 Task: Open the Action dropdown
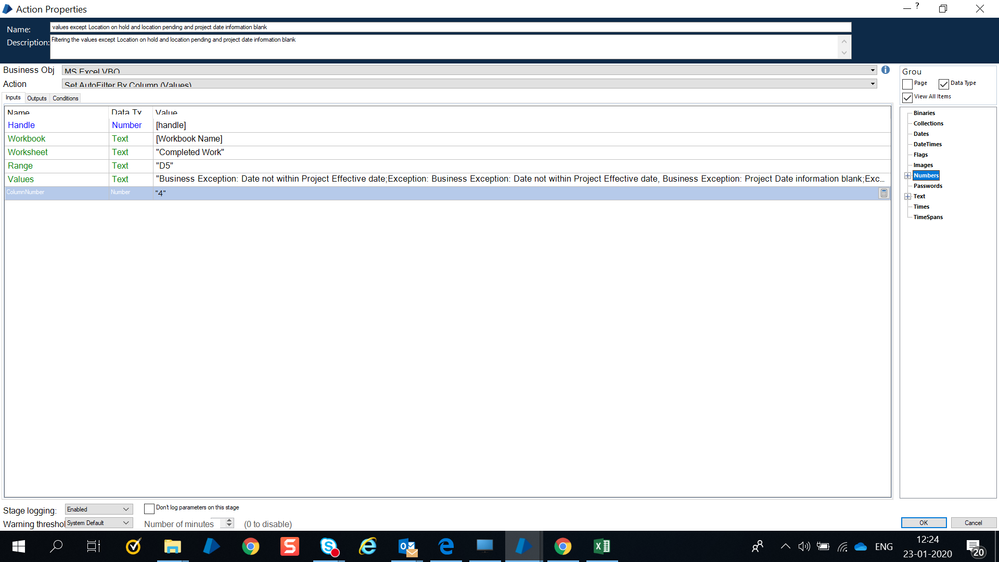[x=872, y=83]
